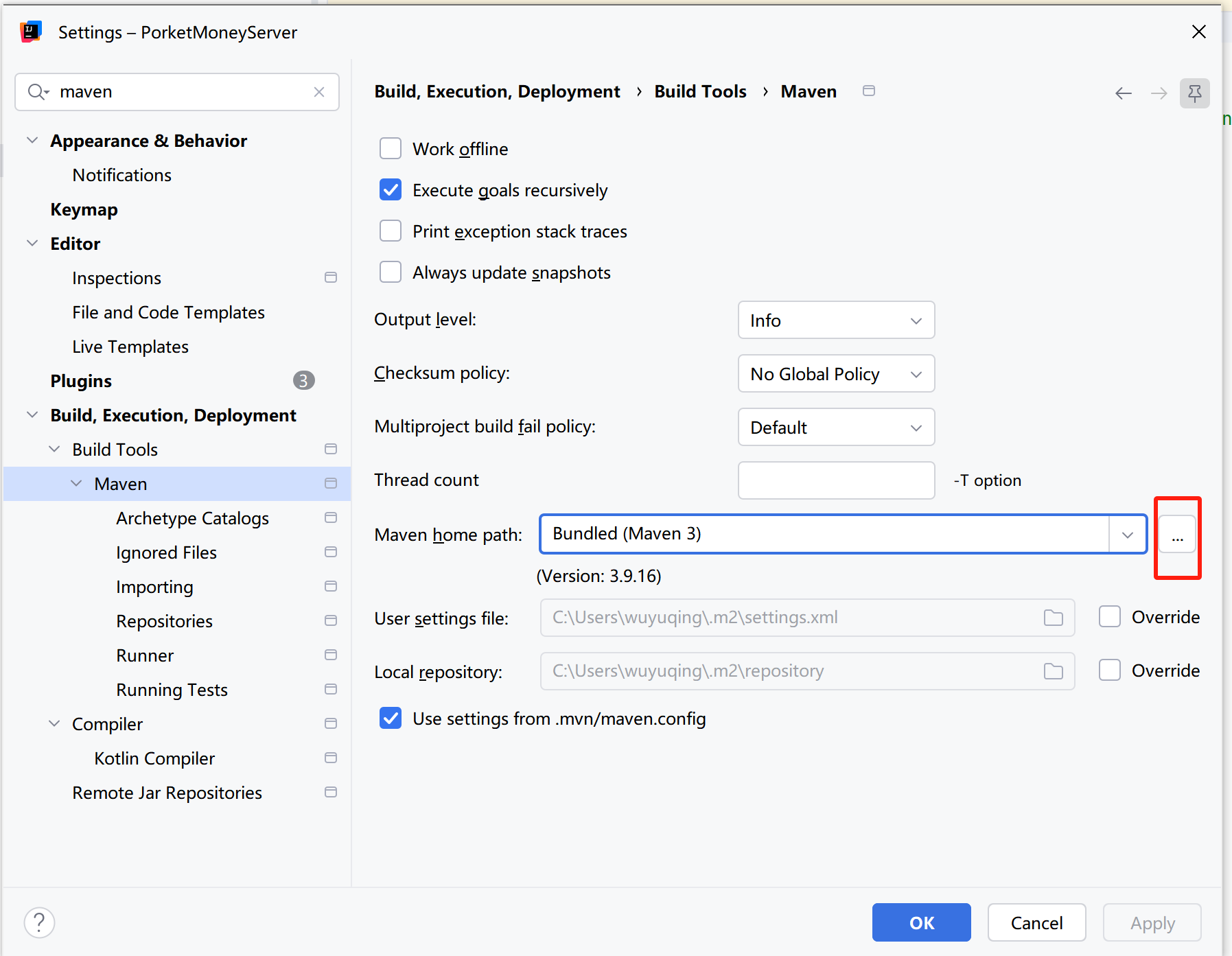The image size is (1232, 956).
Task: Open the Maven home path dropdown arrow
Action: (x=1128, y=535)
